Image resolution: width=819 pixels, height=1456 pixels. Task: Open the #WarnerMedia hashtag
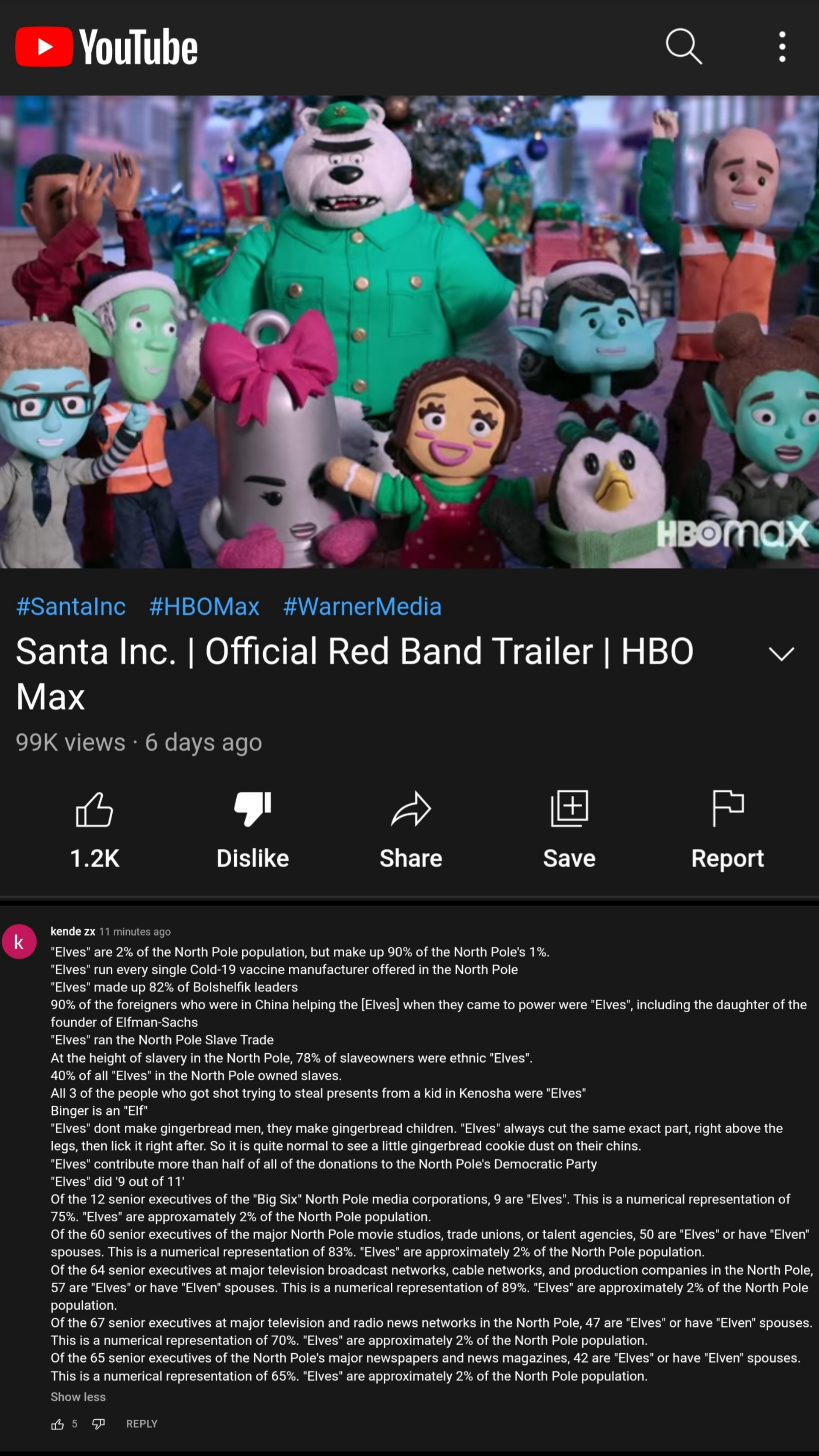point(362,607)
